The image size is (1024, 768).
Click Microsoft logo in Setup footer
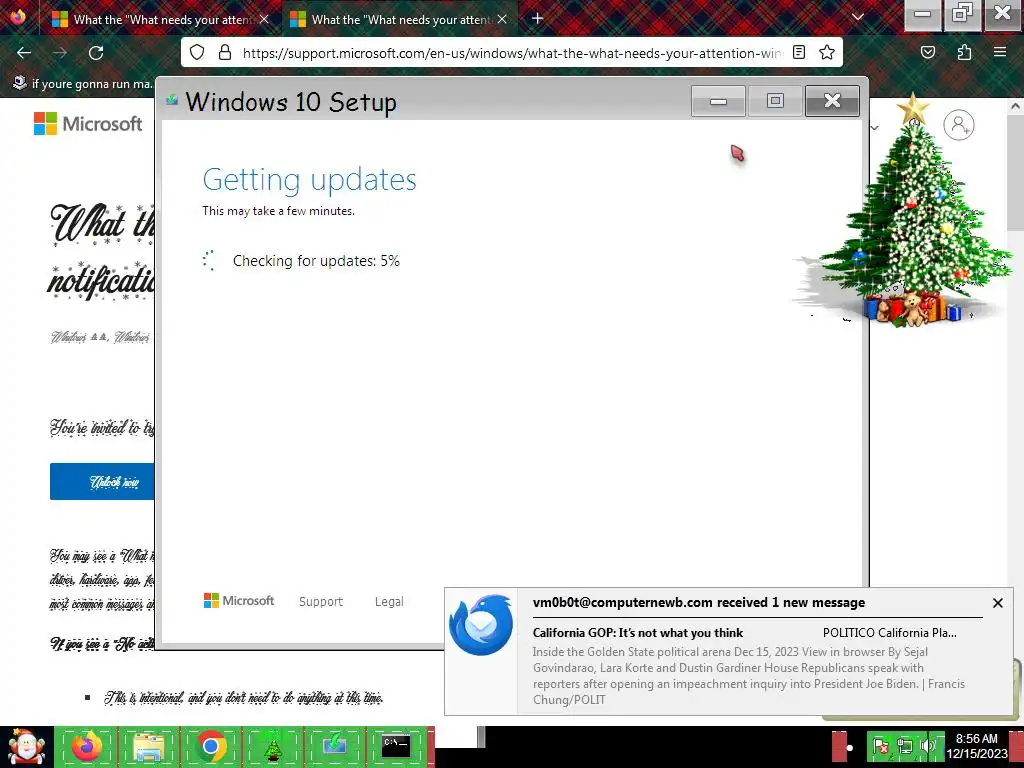coord(239,601)
